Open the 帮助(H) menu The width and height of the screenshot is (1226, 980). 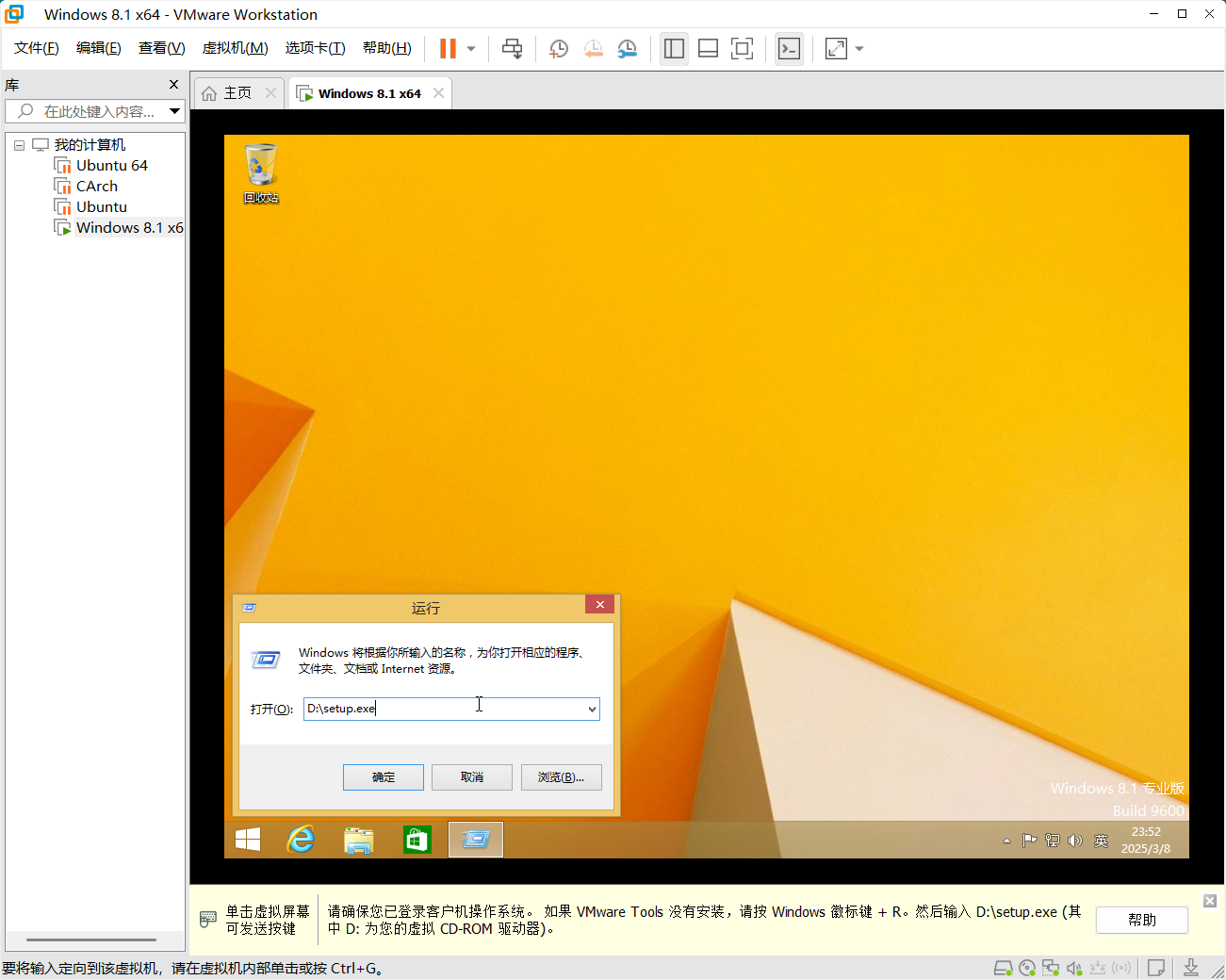click(387, 48)
